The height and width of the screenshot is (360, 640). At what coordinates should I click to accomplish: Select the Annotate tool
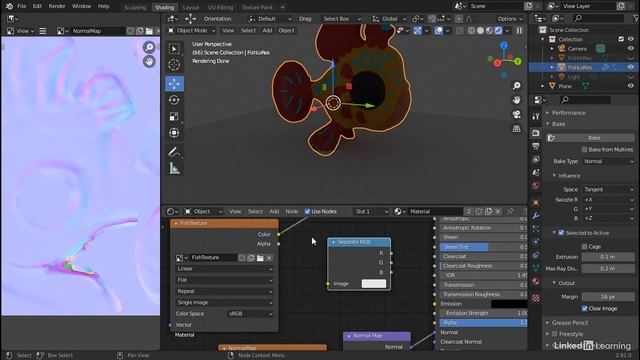174,152
